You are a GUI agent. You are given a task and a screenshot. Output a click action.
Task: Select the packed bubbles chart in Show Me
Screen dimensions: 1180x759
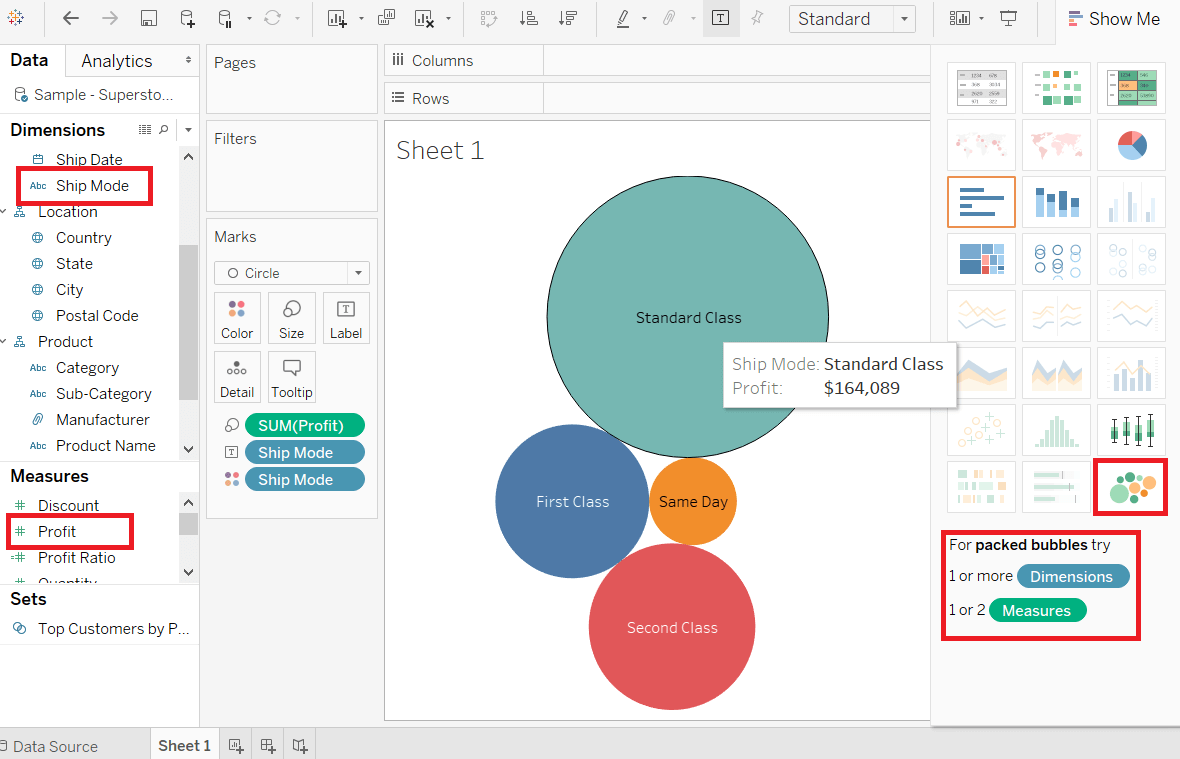[1132, 487]
